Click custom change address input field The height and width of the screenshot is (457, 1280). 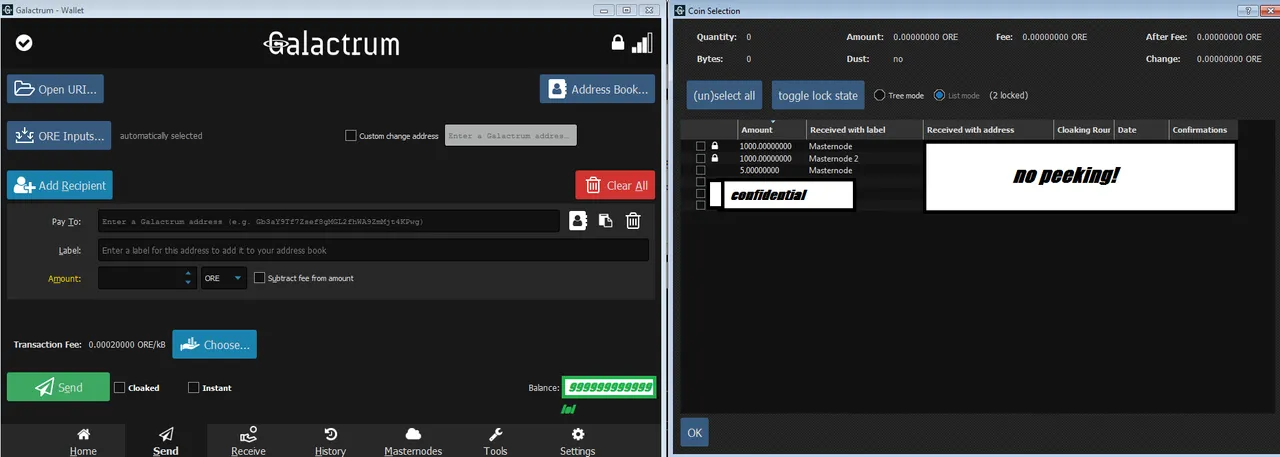coord(511,135)
